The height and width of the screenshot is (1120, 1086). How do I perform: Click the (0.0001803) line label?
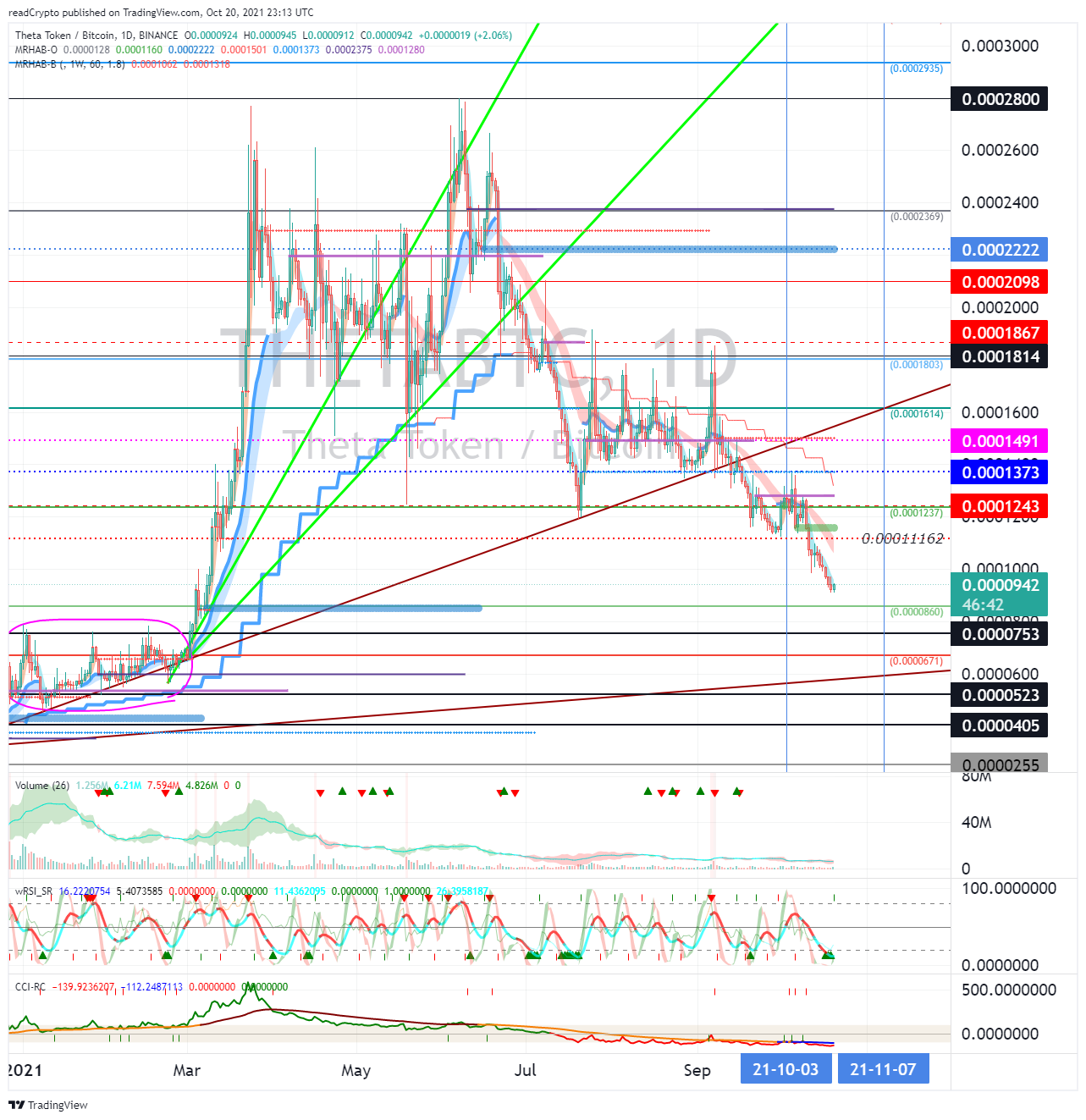tap(916, 365)
